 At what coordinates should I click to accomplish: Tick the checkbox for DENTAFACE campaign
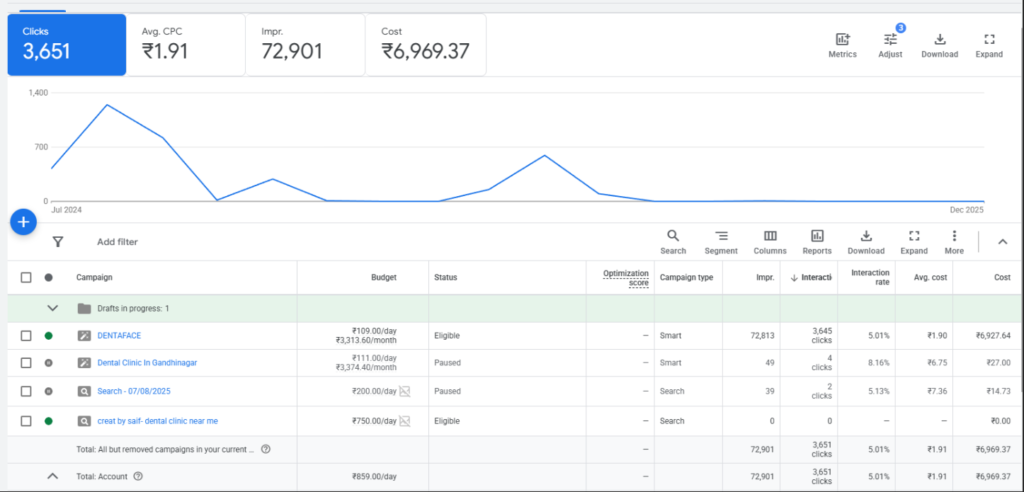tap(26, 335)
